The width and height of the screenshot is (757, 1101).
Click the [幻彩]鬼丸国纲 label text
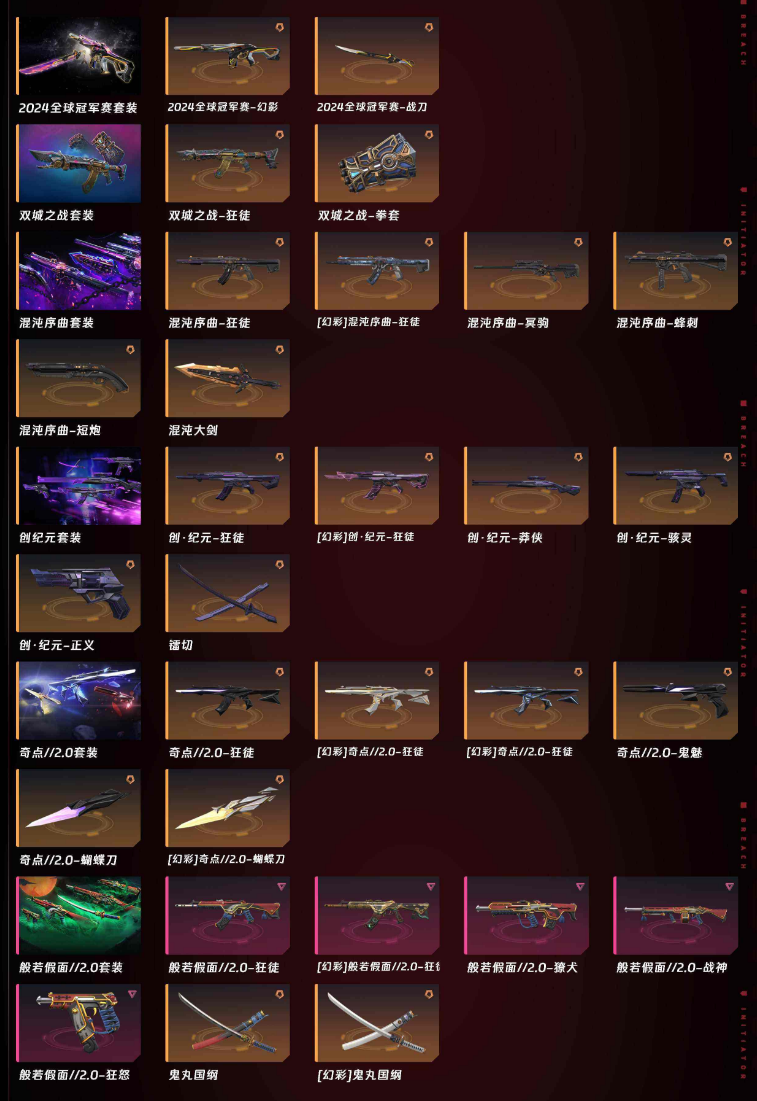(359, 1075)
